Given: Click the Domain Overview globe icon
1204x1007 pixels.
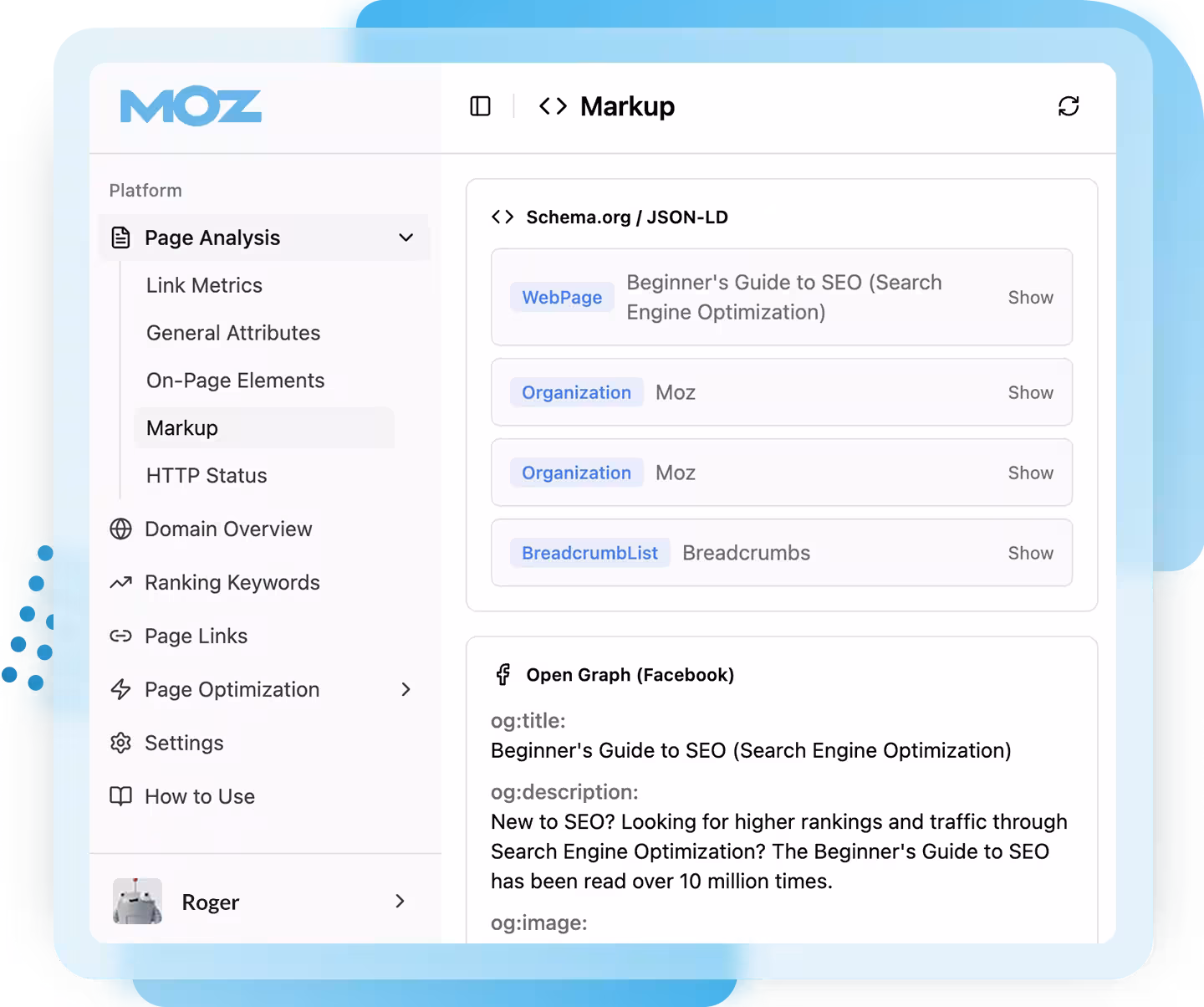Looking at the screenshot, I should pyautogui.click(x=121, y=529).
